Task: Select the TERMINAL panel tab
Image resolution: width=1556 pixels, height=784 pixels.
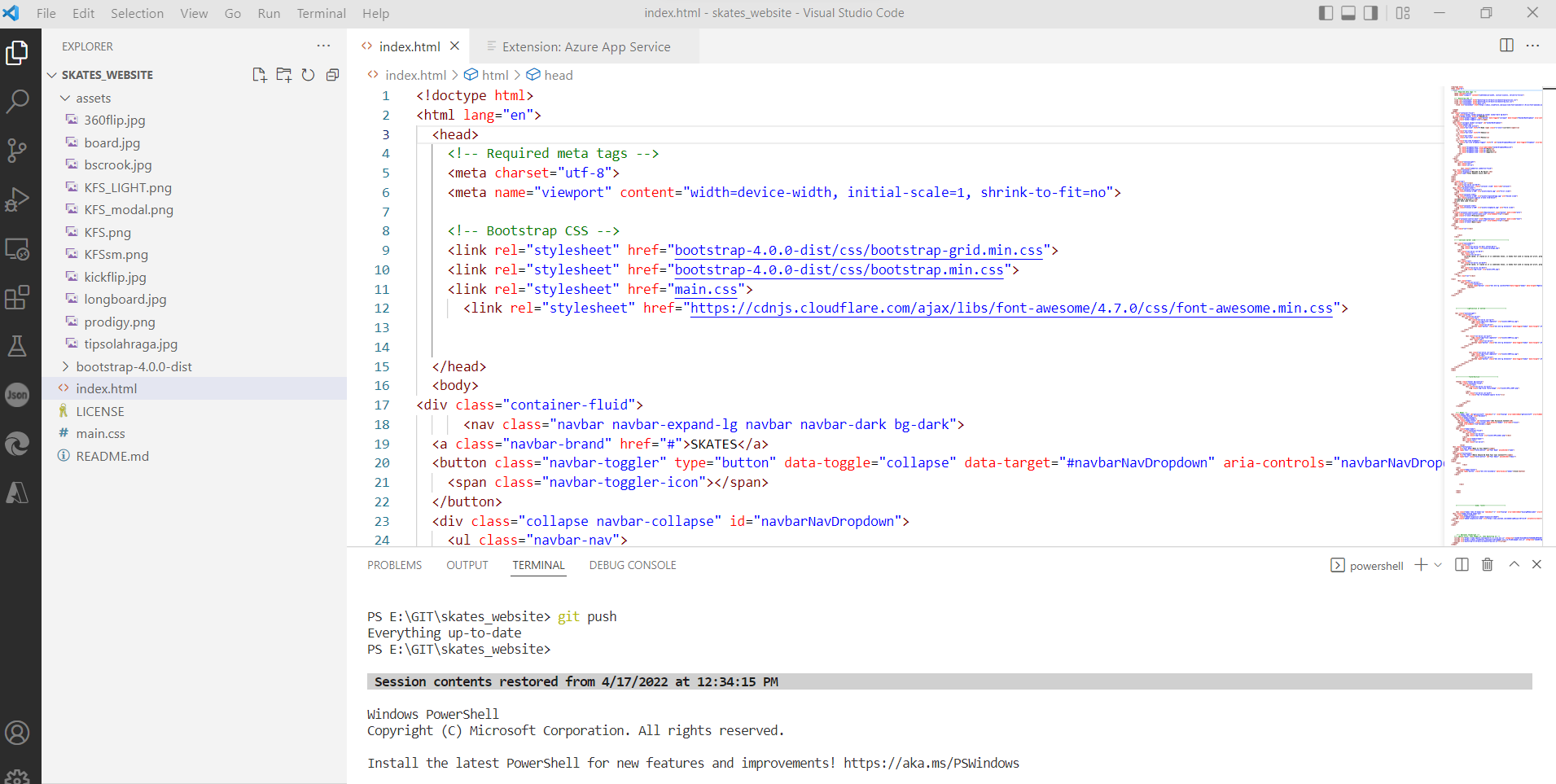Action: coord(538,565)
